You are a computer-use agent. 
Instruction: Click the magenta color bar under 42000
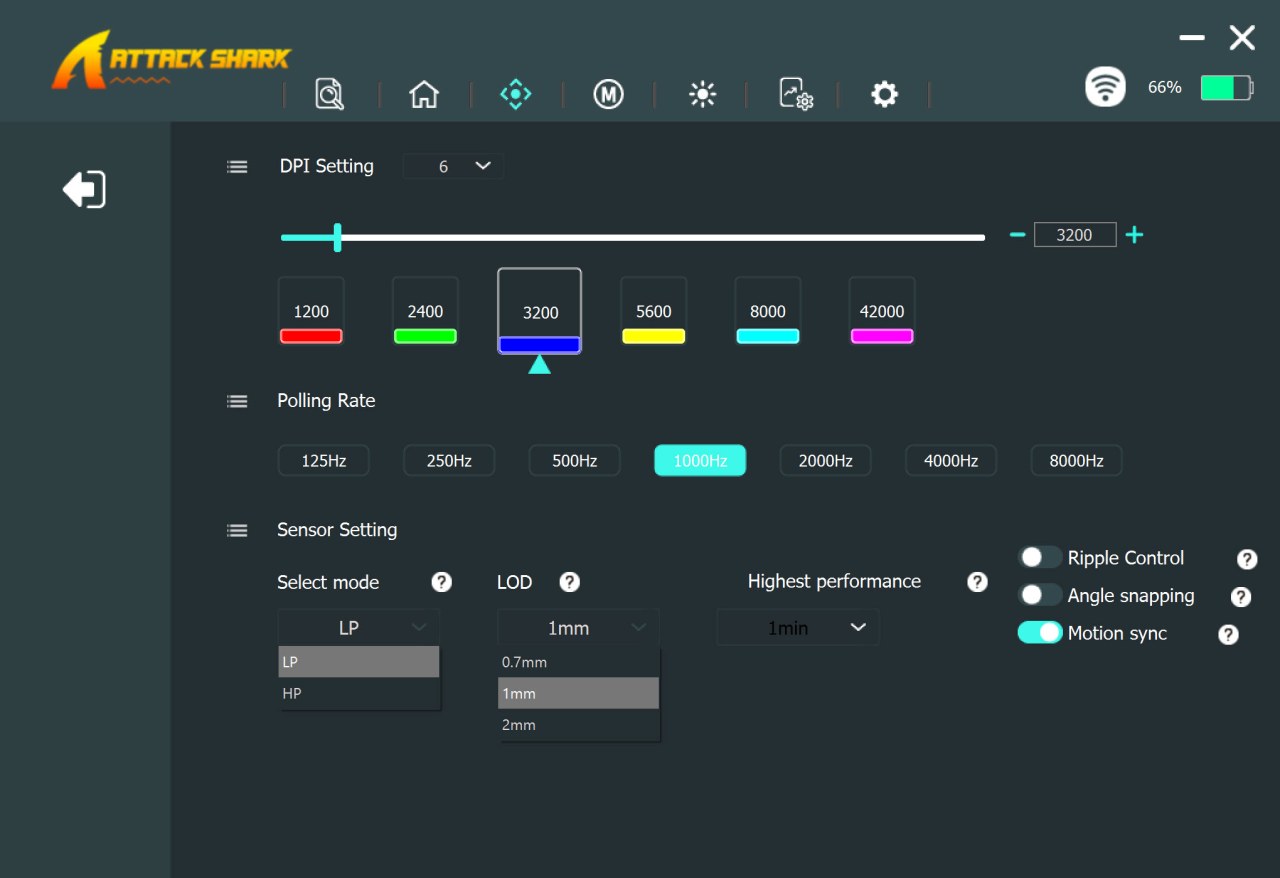coord(882,336)
